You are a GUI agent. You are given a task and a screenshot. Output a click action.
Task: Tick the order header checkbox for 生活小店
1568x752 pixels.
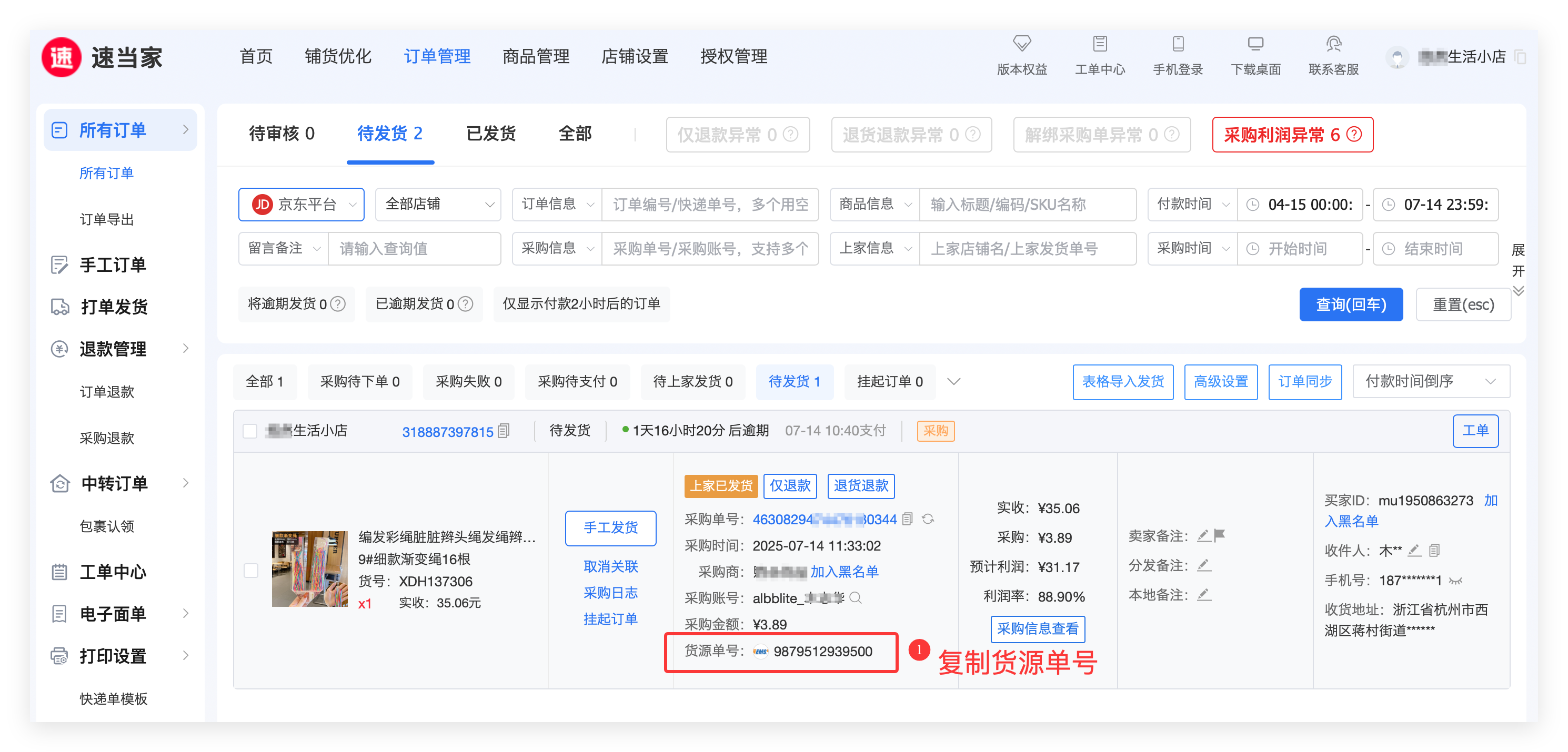coord(250,431)
